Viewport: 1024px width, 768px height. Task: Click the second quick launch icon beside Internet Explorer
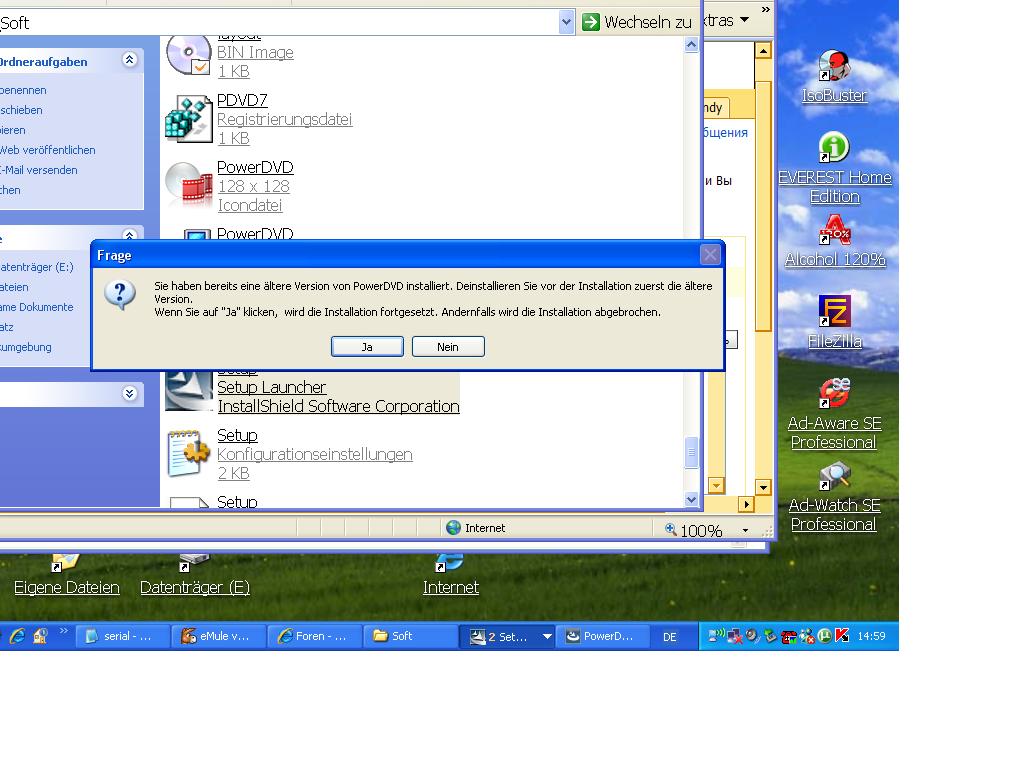40,635
